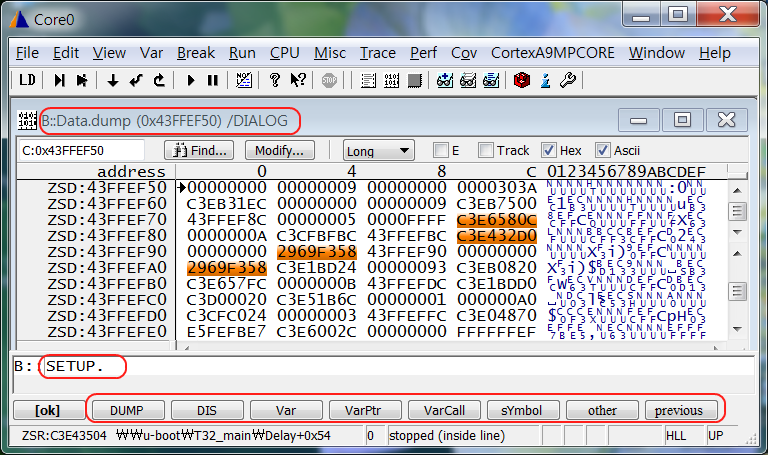
Task: Click the Go (run) arrow toolbar icon
Action: (191, 80)
